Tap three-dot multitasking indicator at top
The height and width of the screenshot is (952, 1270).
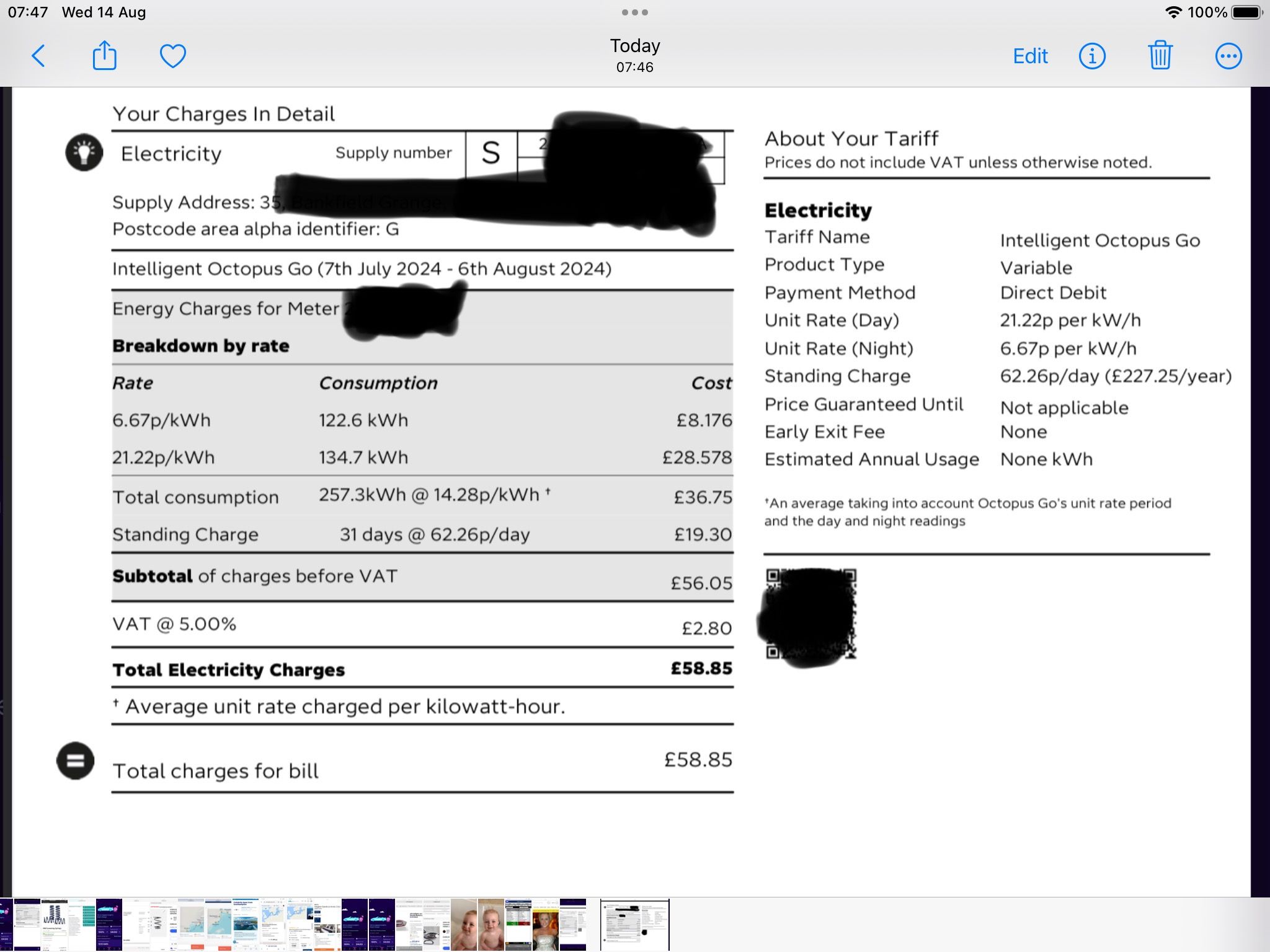coord(635,12)
